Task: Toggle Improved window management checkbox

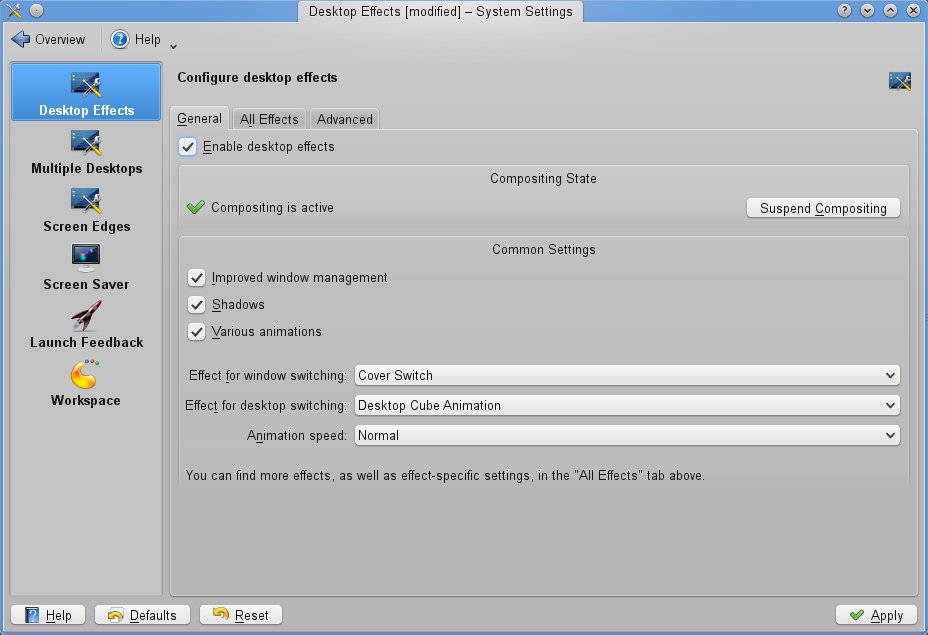Action: point(196,278)
